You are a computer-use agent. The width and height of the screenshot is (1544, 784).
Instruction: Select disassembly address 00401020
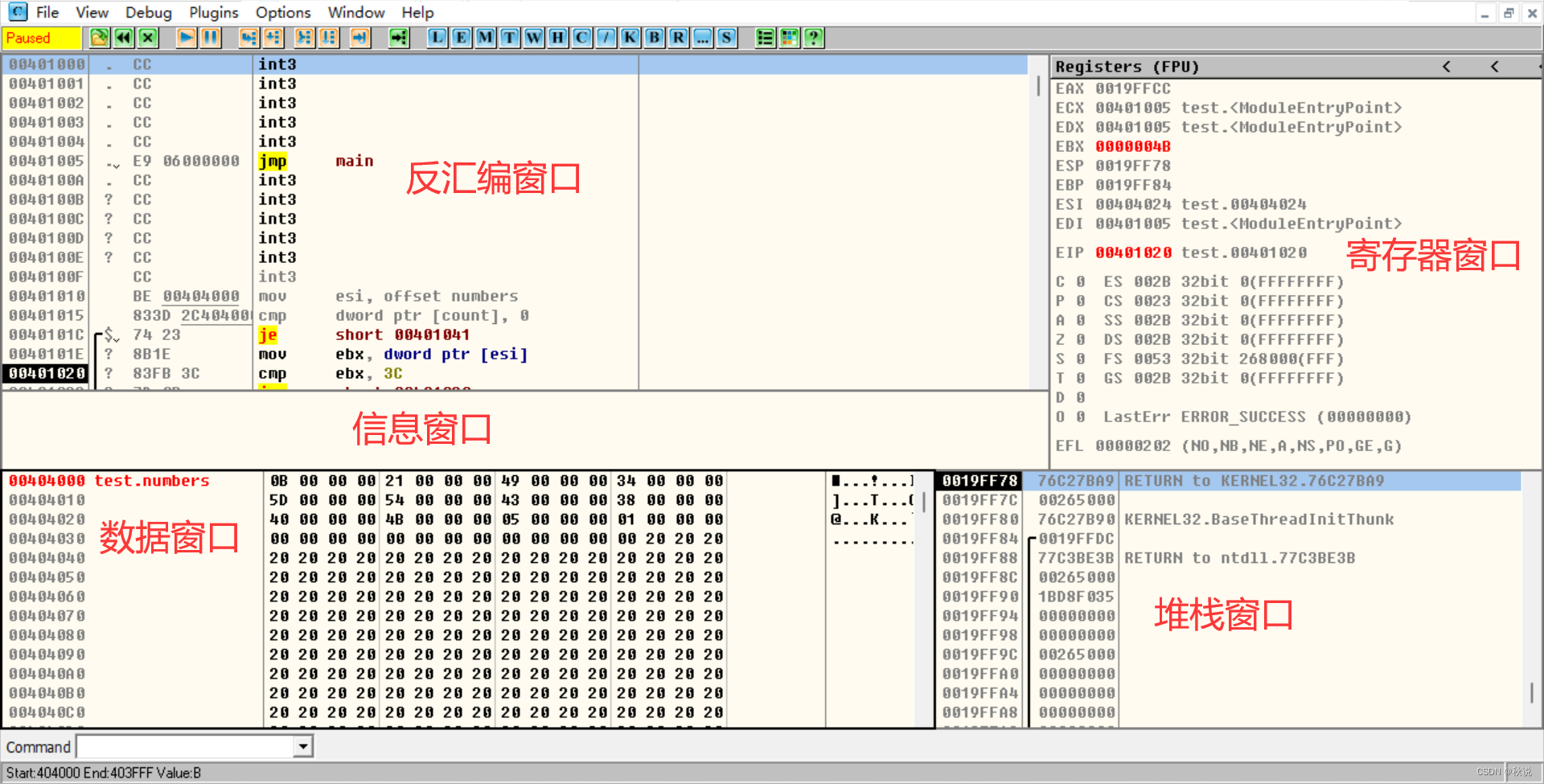(x=47, y=373)
